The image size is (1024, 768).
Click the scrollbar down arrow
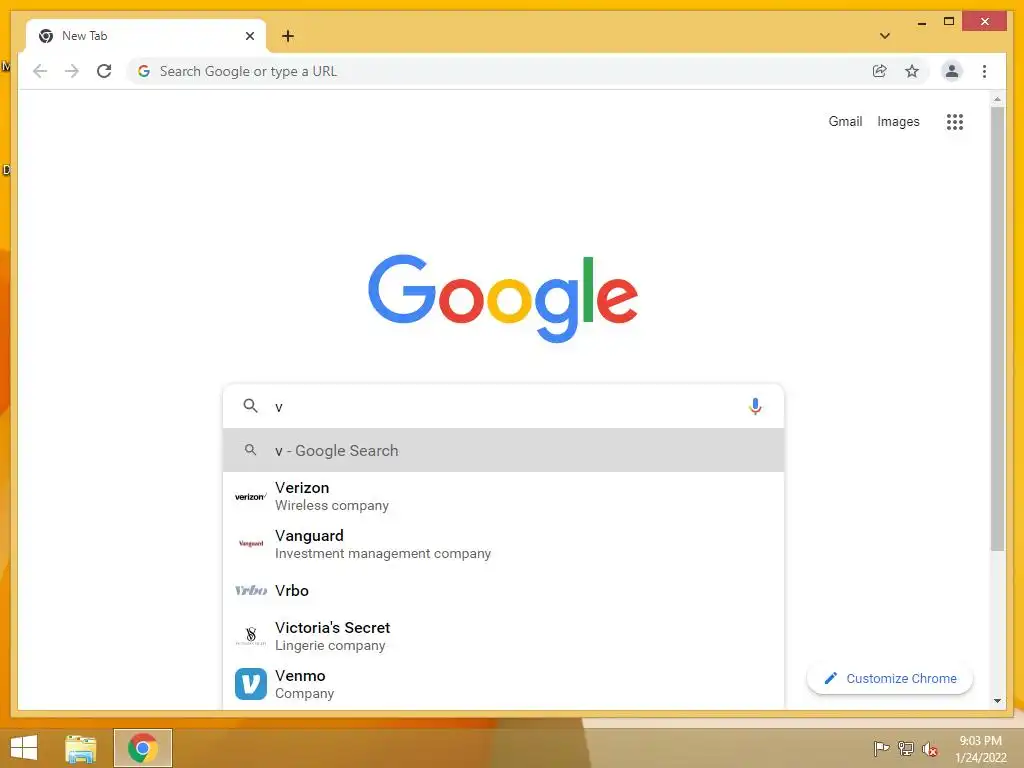(997, 701)
